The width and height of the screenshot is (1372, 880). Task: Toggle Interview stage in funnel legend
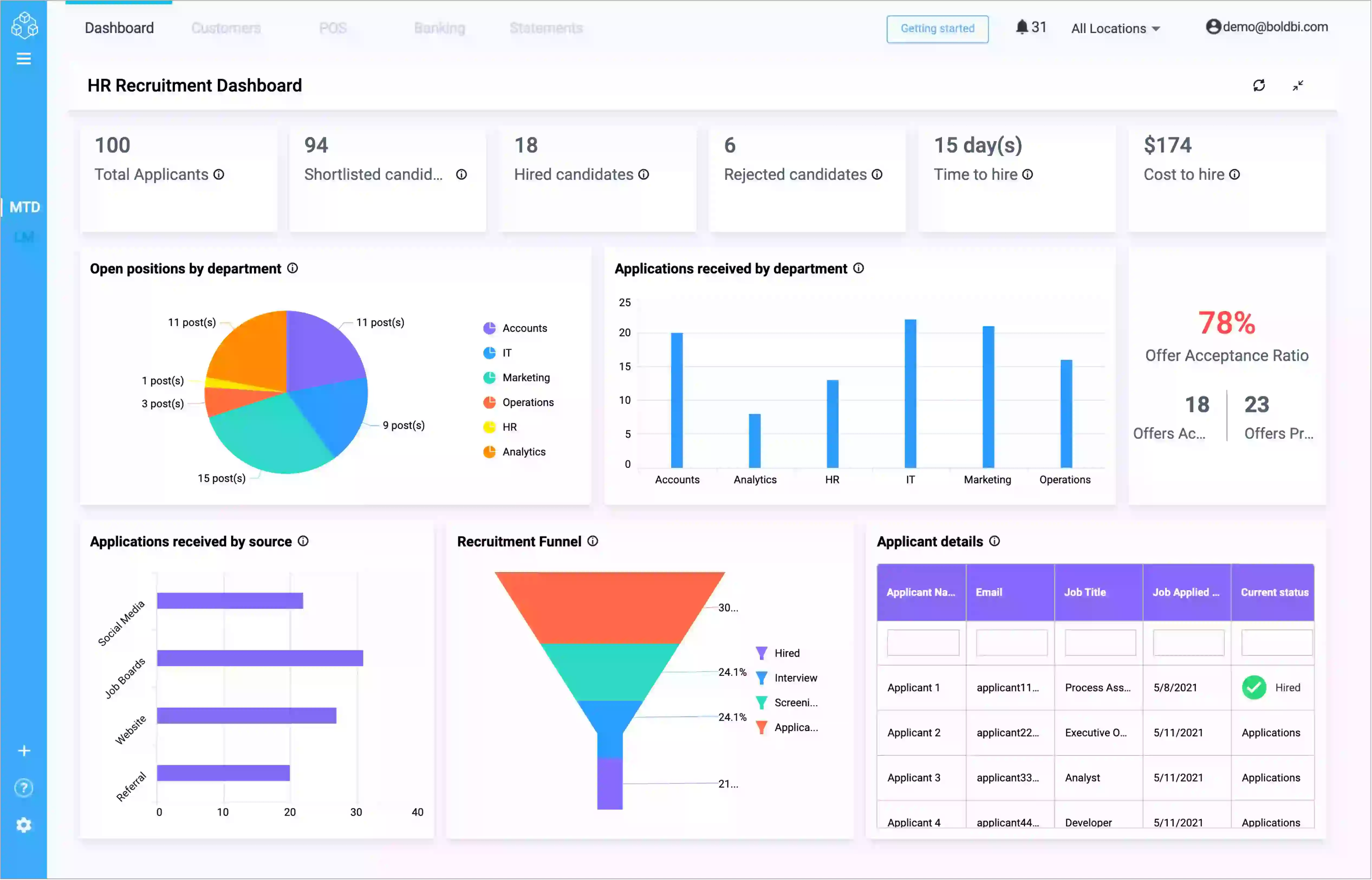point(787,678)
